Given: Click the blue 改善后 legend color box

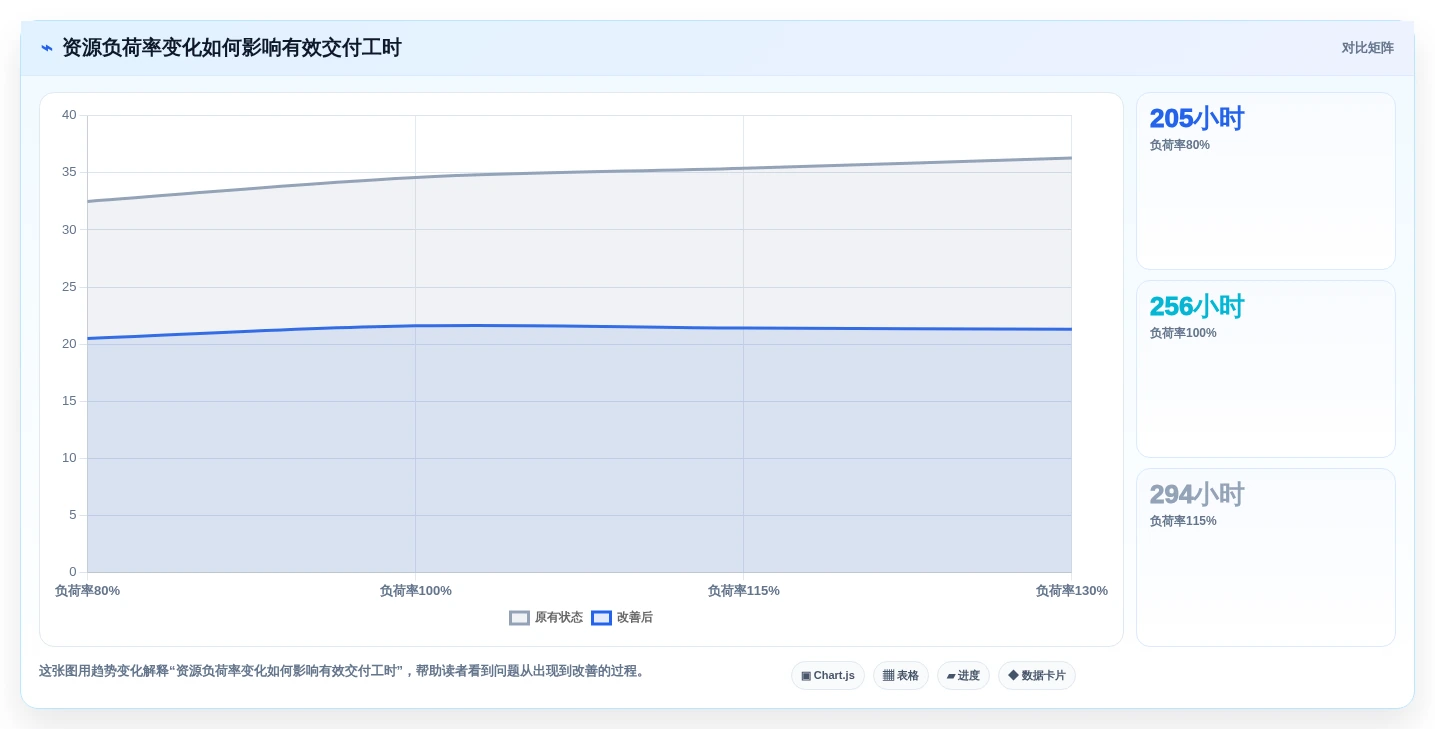Looking at the screenshot, I should point(601,618).
